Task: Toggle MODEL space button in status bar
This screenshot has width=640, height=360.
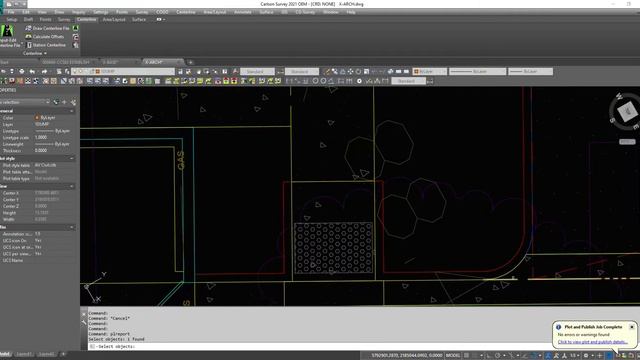Action: tap(453, 356)
